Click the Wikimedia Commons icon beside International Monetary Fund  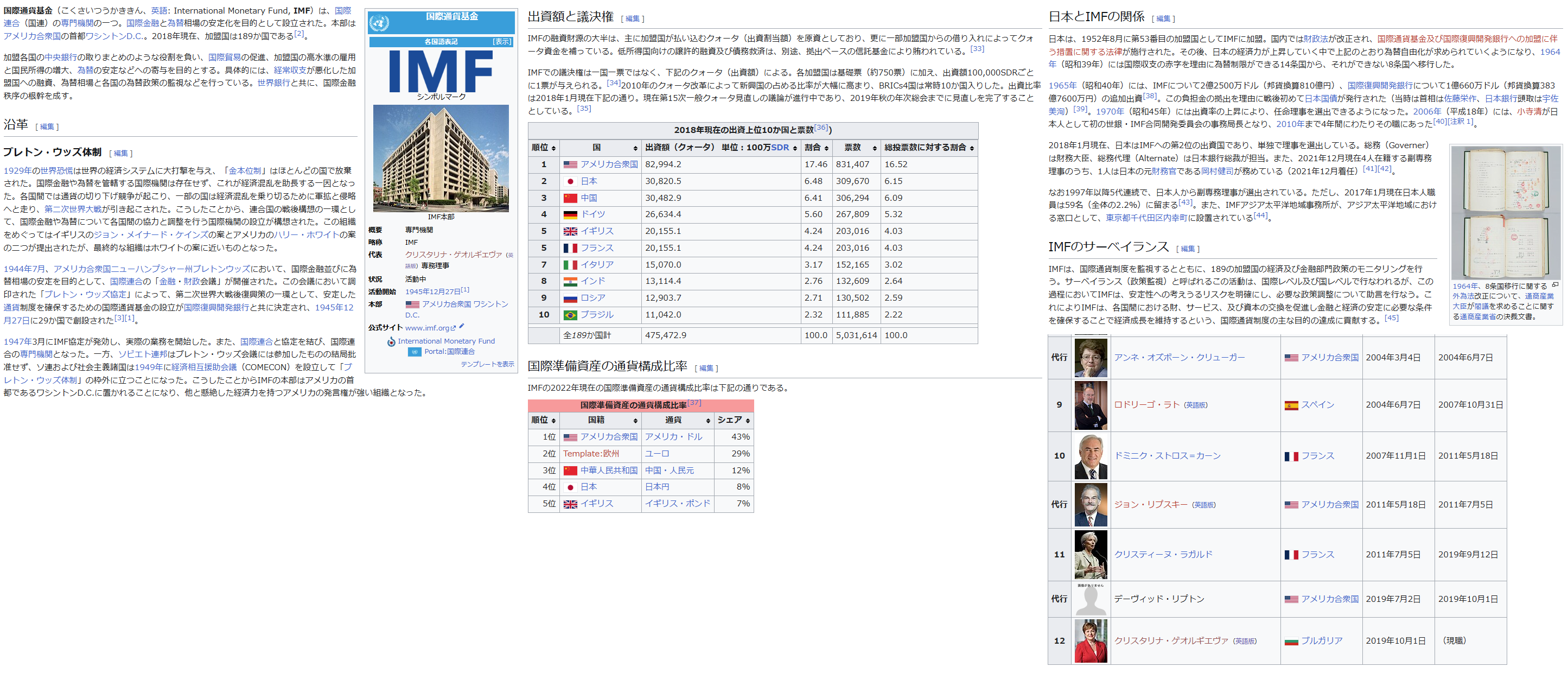(x=391, y=342)
